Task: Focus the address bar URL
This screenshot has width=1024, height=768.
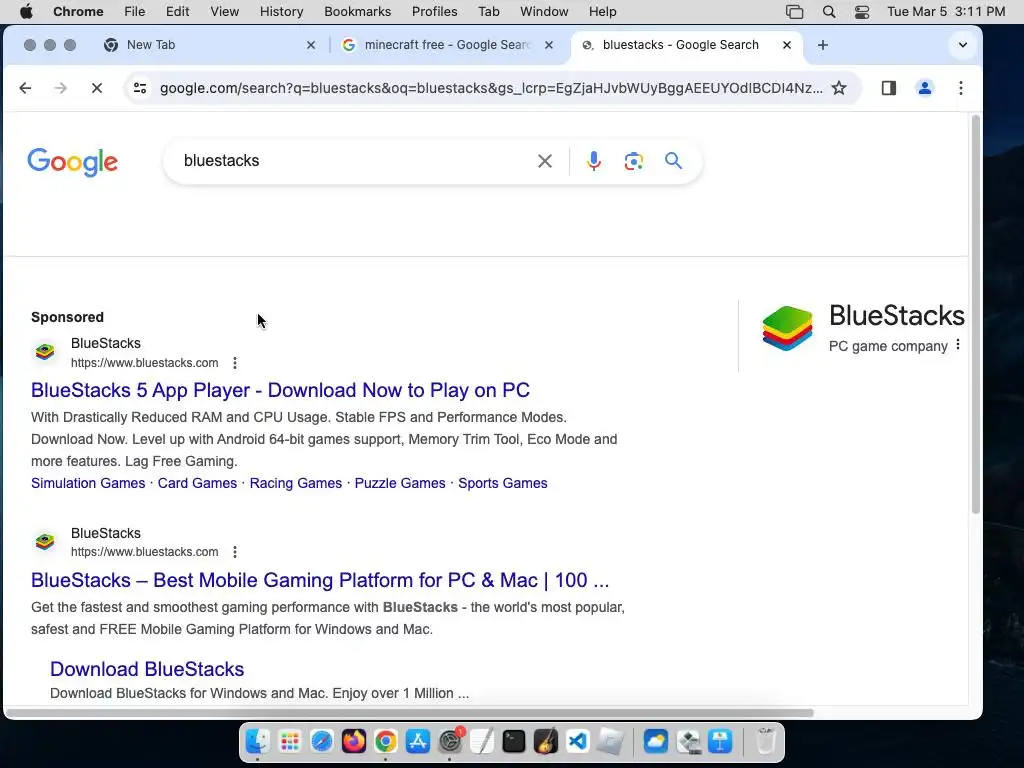Action: pos(491,88)
